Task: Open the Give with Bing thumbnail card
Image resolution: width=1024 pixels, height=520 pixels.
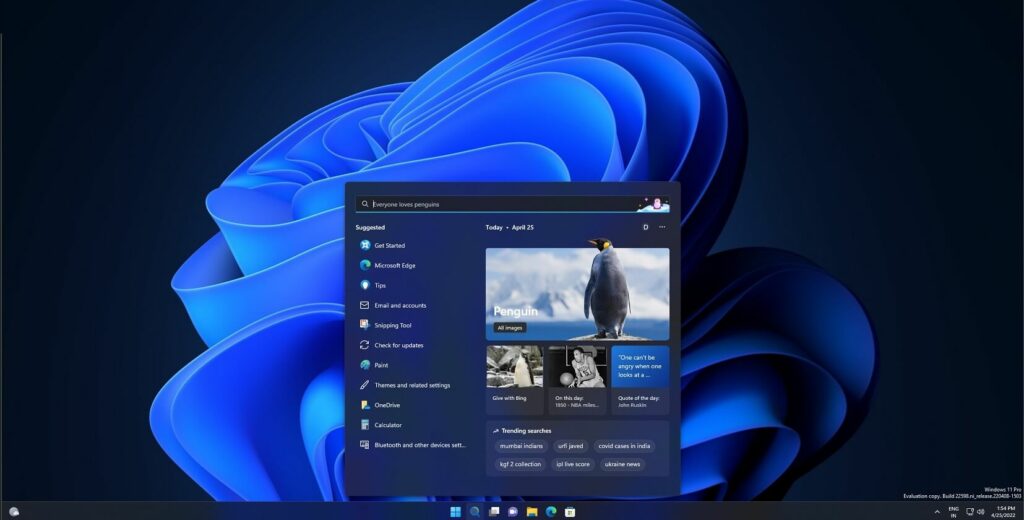Action: point(515,380)
